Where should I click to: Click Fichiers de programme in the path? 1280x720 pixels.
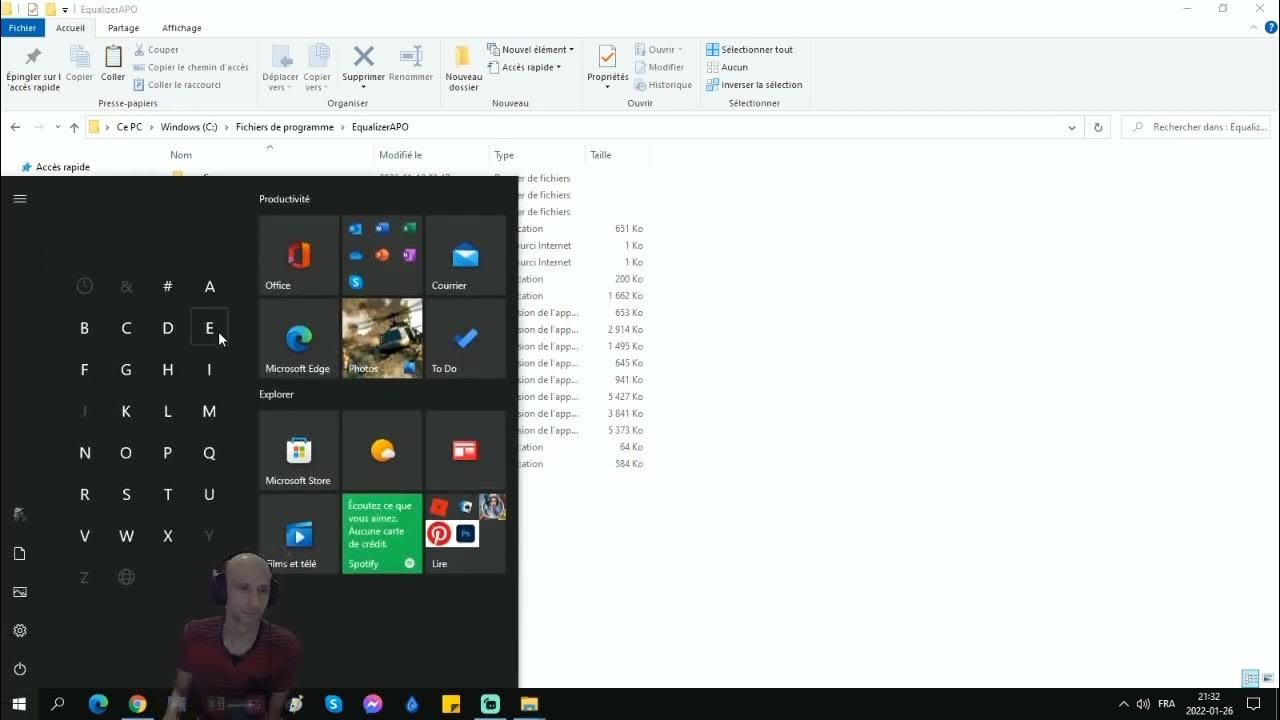285,127
